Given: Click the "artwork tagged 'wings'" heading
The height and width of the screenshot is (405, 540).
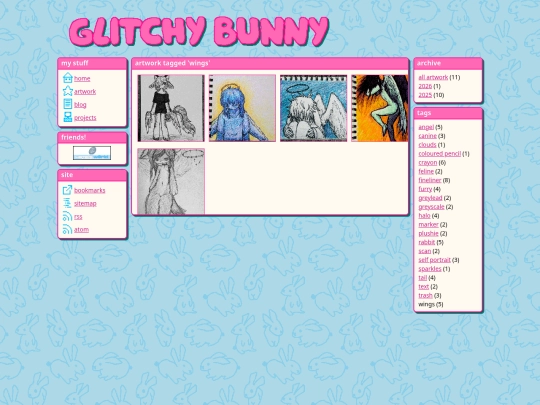Looking at the screenshot, I should pos(173,63).
